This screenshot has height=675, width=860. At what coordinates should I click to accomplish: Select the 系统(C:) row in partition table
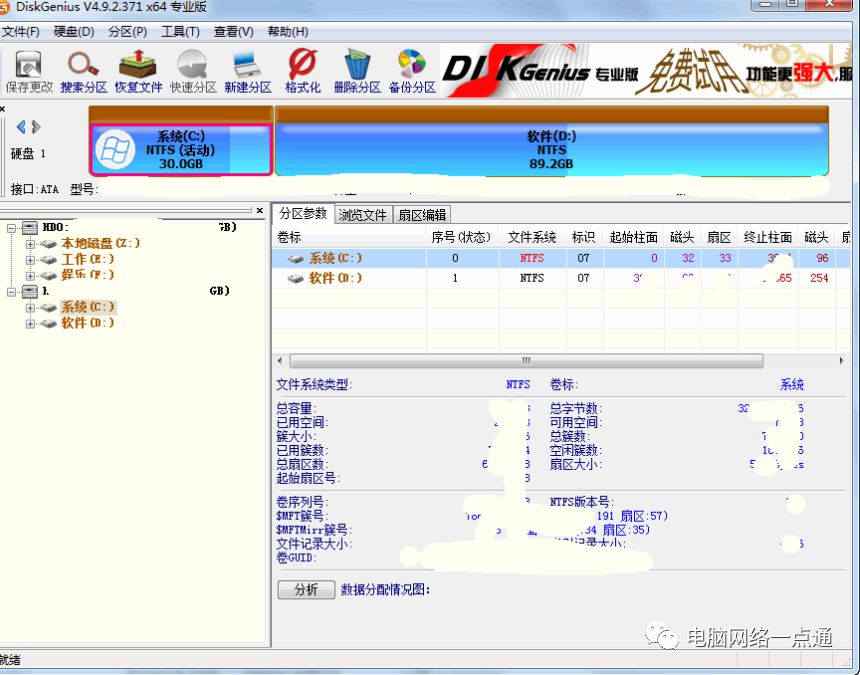pyautogui.click(x=562, y=258)
